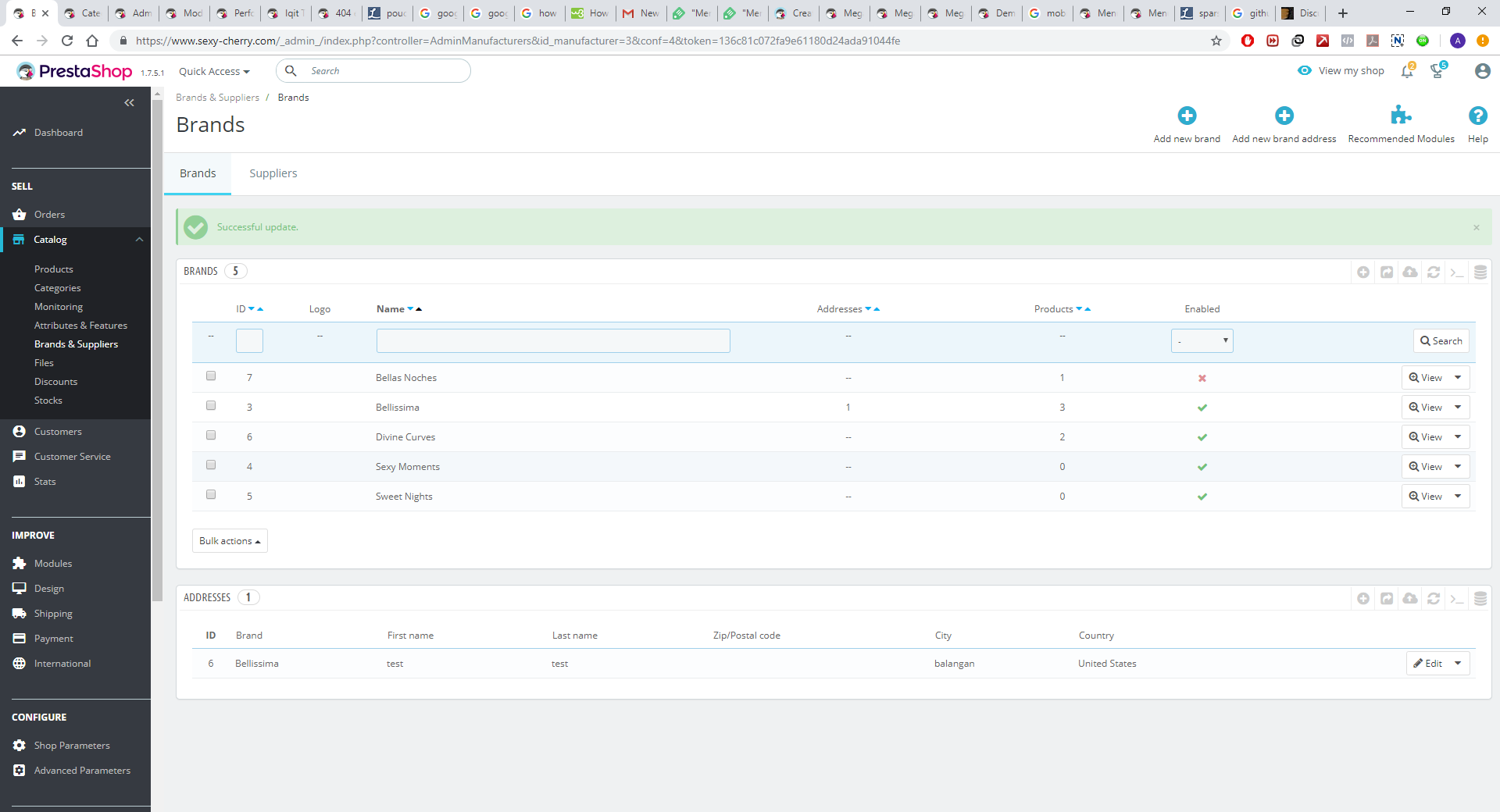Open action dropdown for Divine Curves row
Image resolution: width=1500 pixels, height=812 pixels.
(x=1458, y=436)
